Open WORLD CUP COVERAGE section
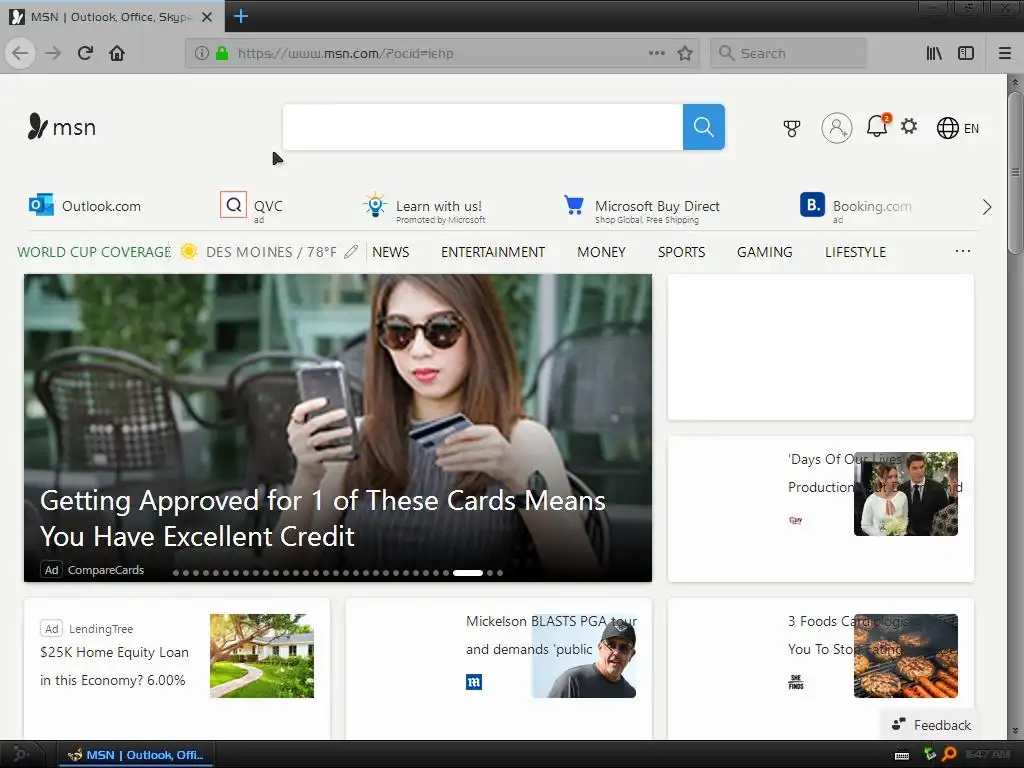This screenshot has width=1024, height=768. tap(94, 252)
